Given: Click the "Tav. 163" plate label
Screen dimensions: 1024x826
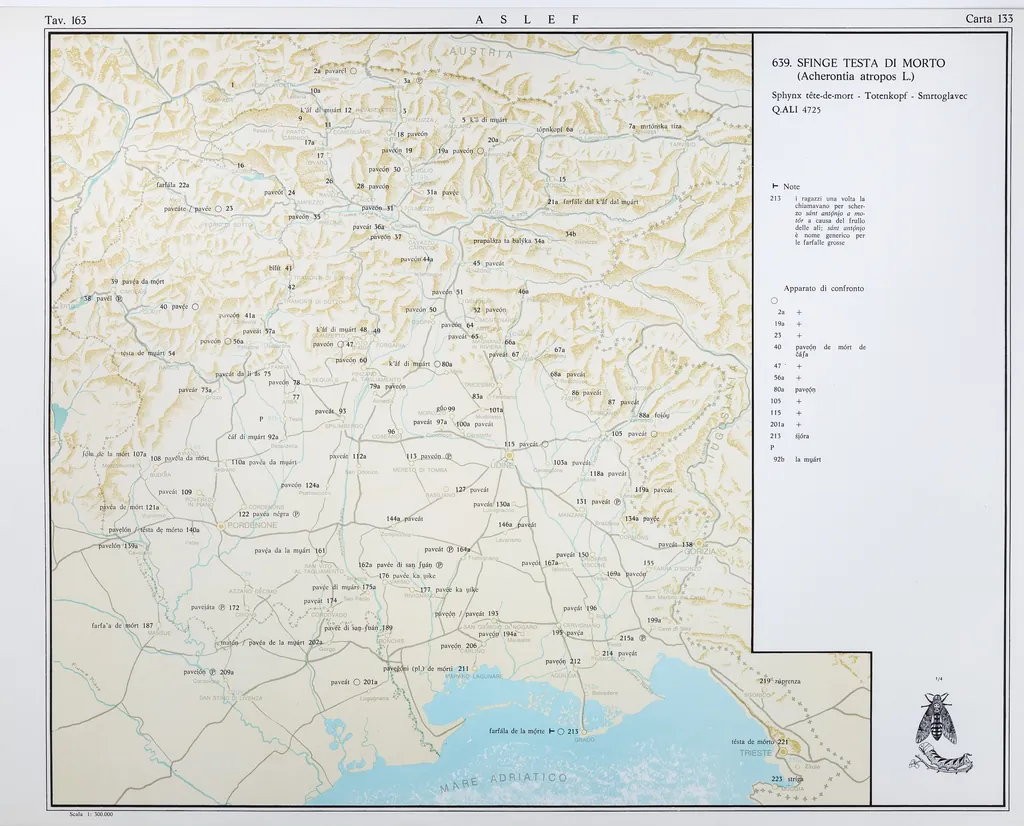Looking at the screenshot, I should coord(66,19).
